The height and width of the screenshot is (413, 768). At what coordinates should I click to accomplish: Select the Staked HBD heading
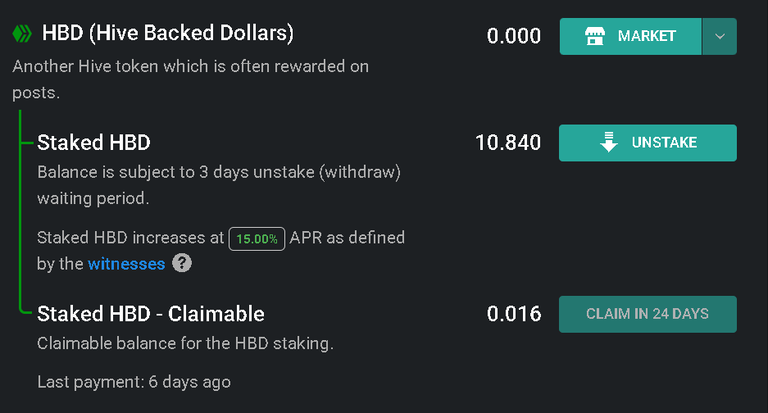point(94,143)
